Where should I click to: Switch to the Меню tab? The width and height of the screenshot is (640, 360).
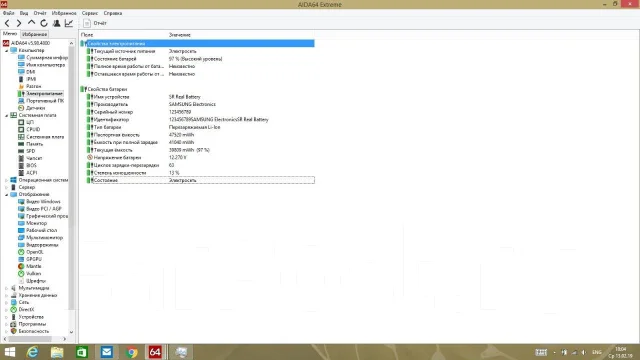point(10,34)
